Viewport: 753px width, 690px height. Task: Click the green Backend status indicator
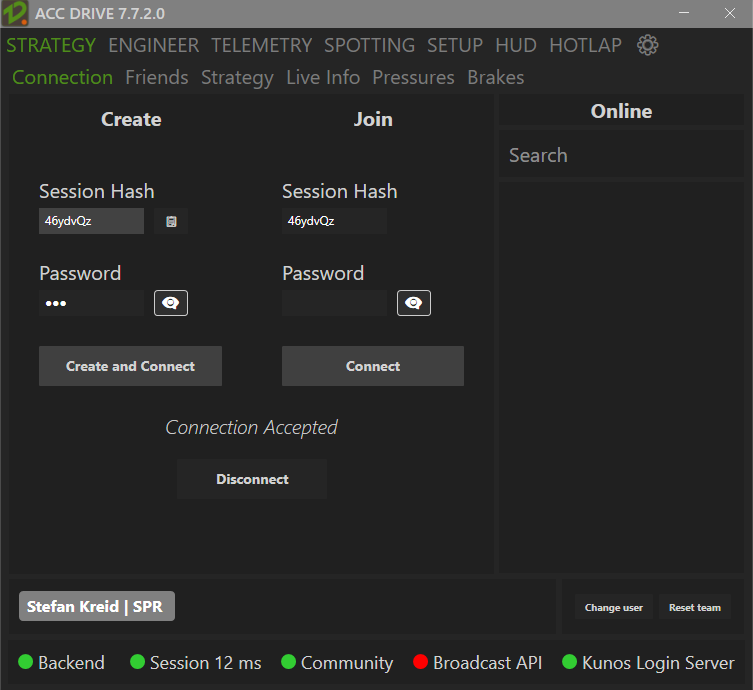click(x=25, y=662)
